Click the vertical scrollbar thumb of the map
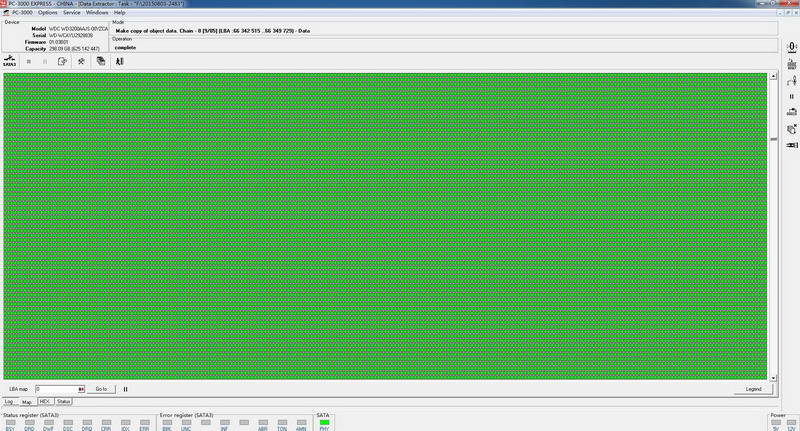Image resolution: width=800 pixels, height=431 pixels. click(773, 139)
